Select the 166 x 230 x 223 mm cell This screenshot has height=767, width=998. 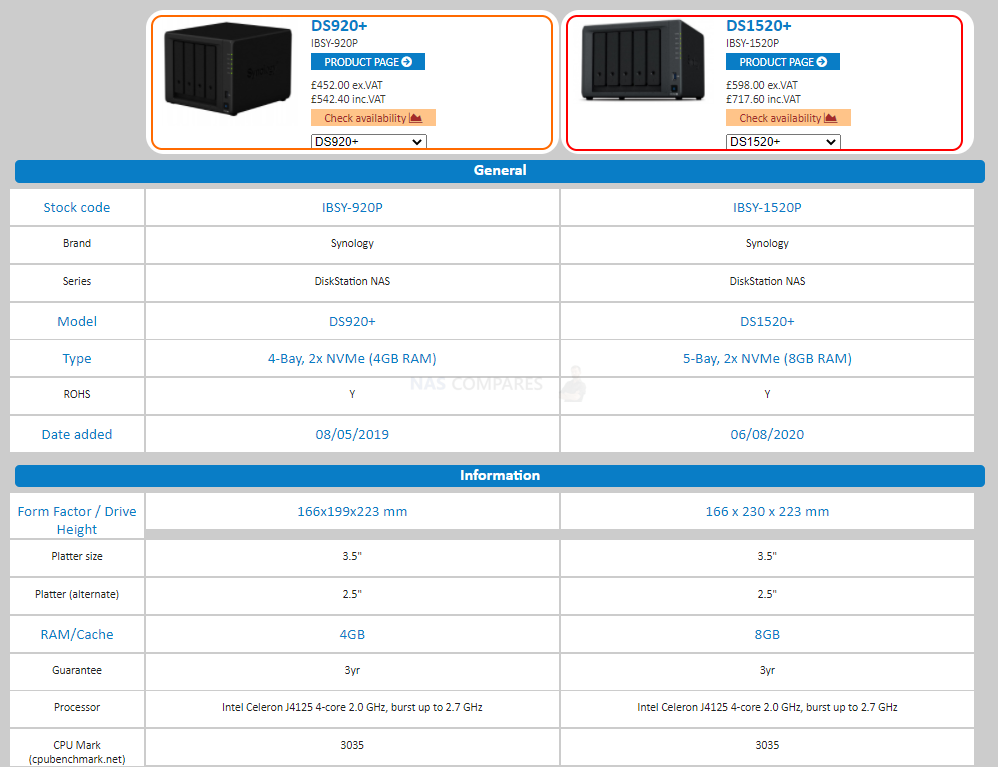click(767, 511)
